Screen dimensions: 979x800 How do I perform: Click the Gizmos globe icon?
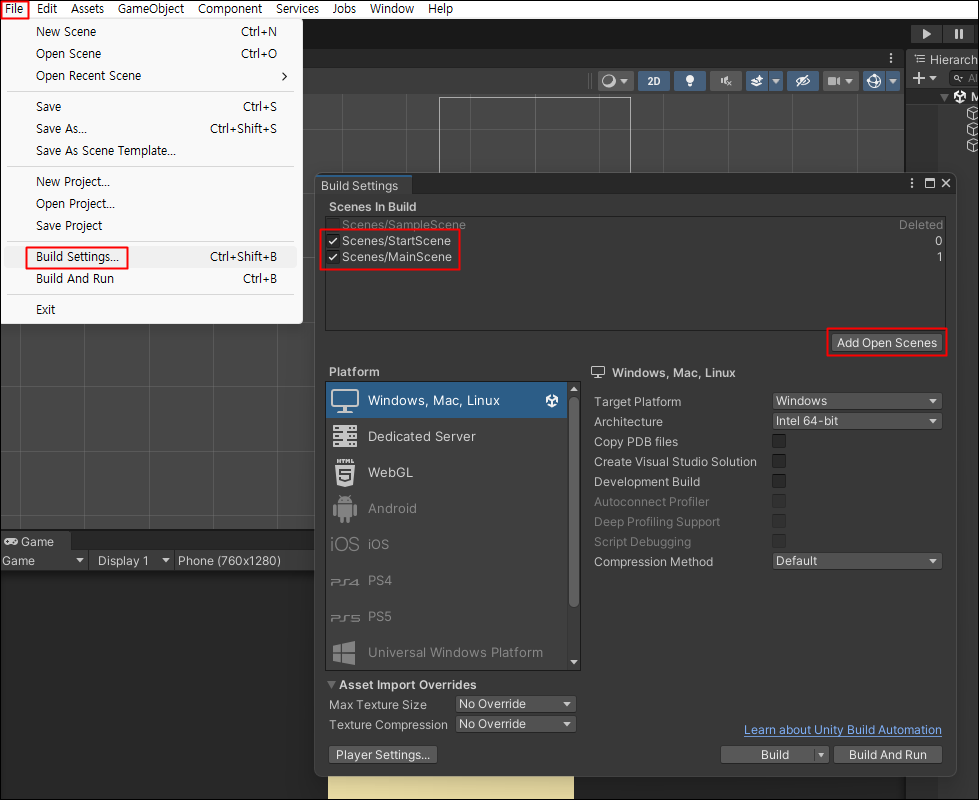(873, 81)
